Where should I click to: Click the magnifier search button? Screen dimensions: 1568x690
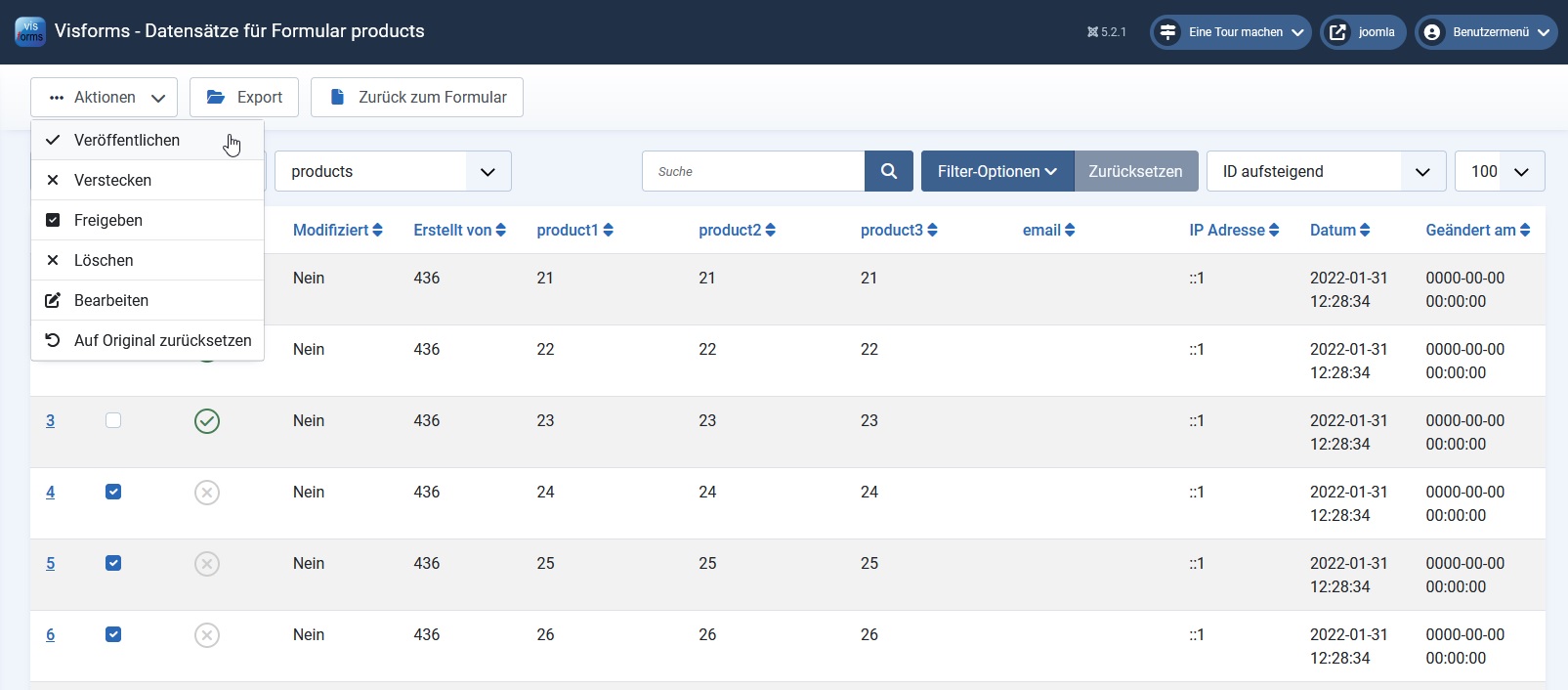tap(888, 171)
